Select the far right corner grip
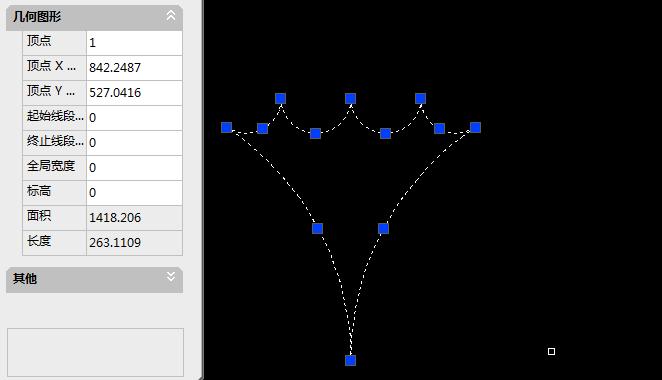The image size is (662, 380). tap(475, 127)
